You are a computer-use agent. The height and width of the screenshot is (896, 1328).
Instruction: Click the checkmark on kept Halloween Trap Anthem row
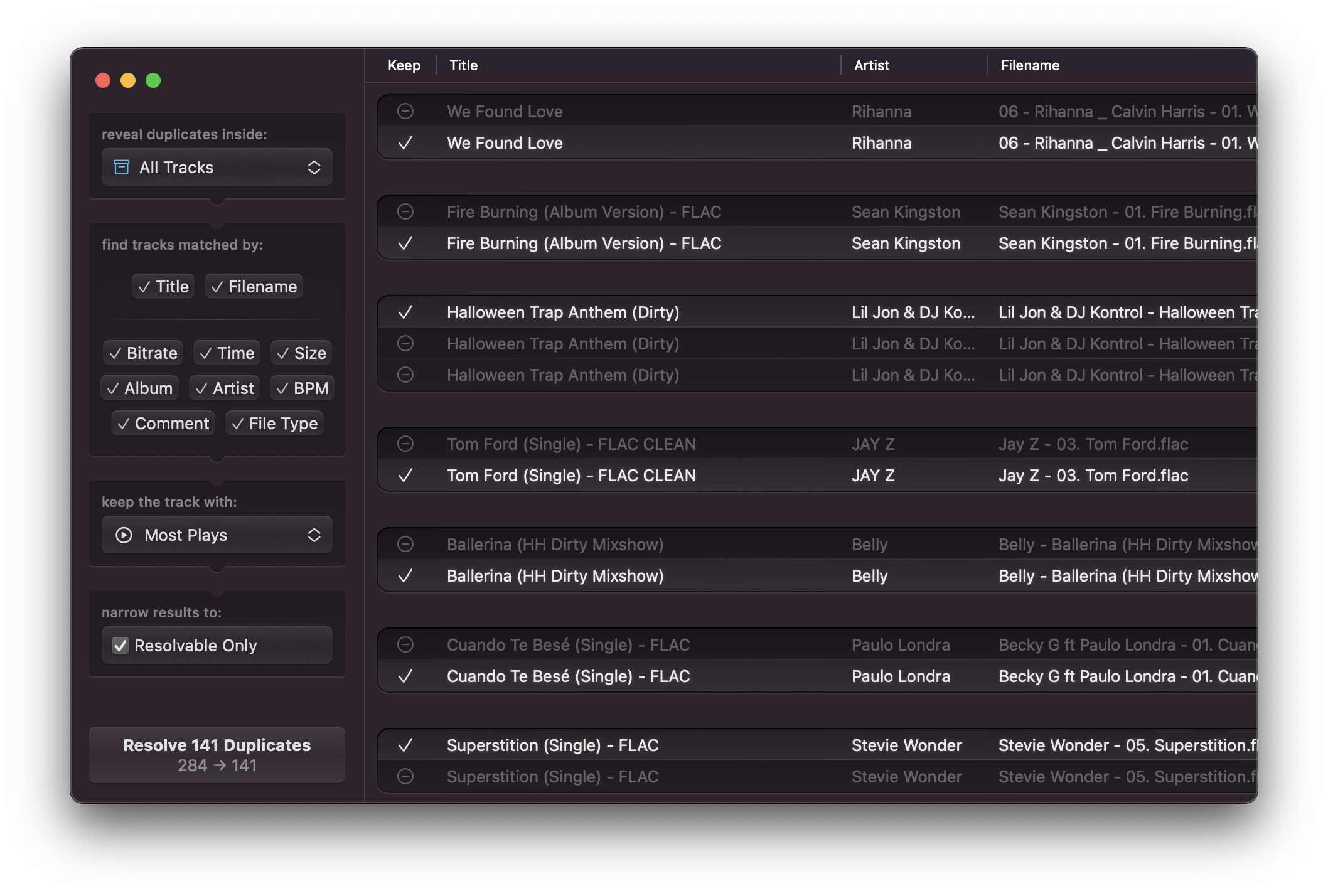pyautogui.click(x=405, y=312)
